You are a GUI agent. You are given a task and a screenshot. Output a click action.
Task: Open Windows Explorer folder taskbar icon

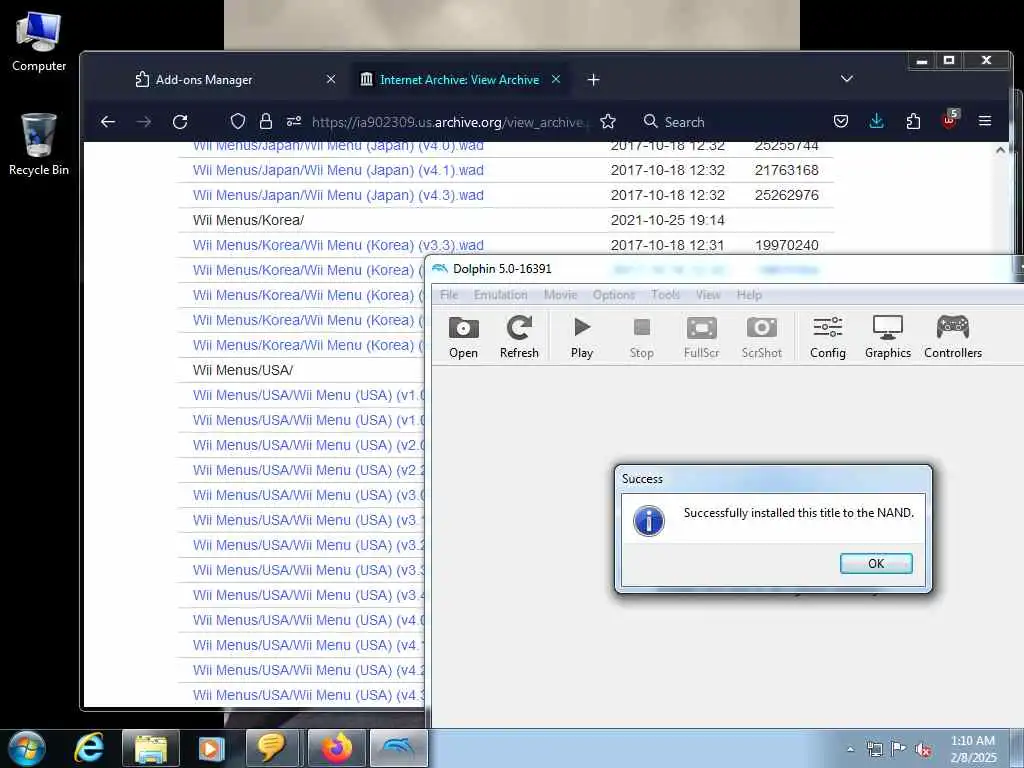tap(150, 748)
